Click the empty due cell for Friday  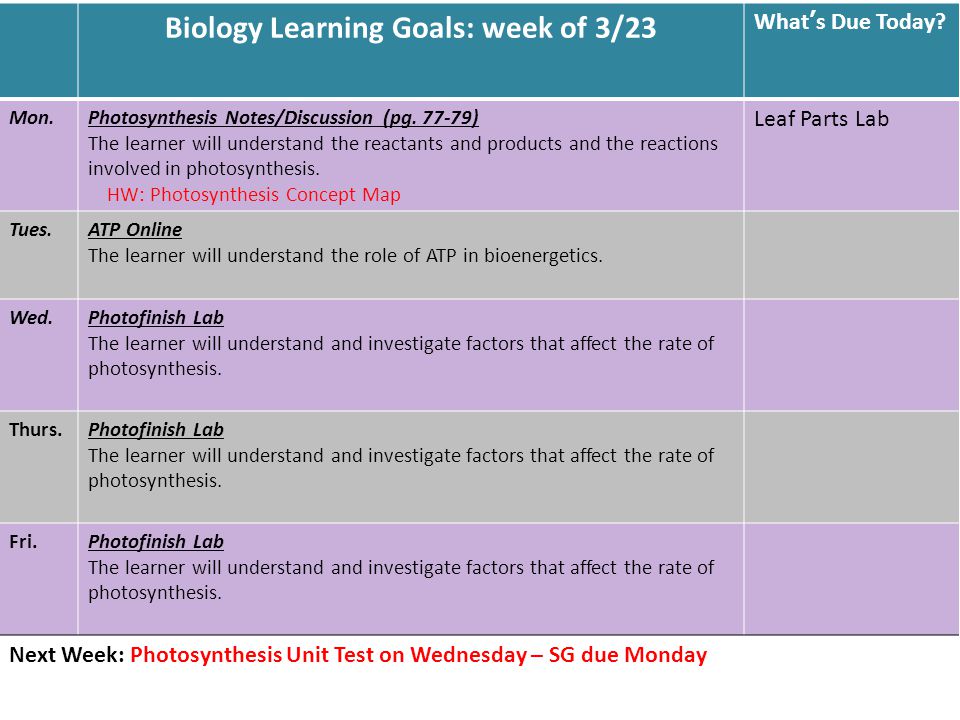tap(851, 579)
